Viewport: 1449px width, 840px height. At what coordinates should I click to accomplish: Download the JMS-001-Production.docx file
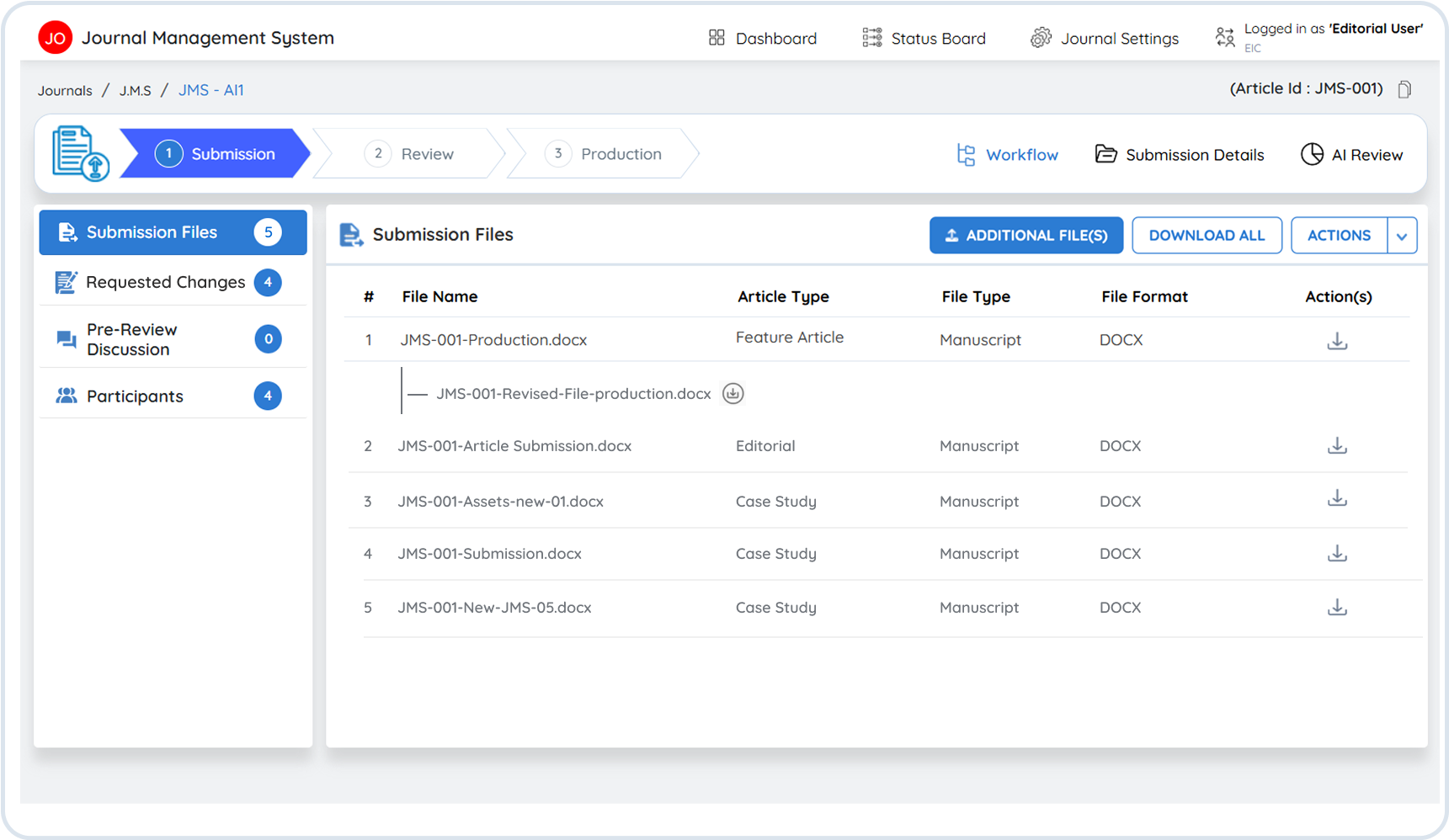coord(1337,341)
